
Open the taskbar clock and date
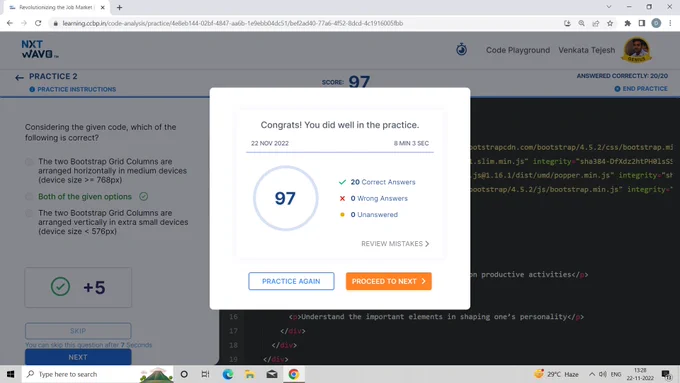(640, 374)
